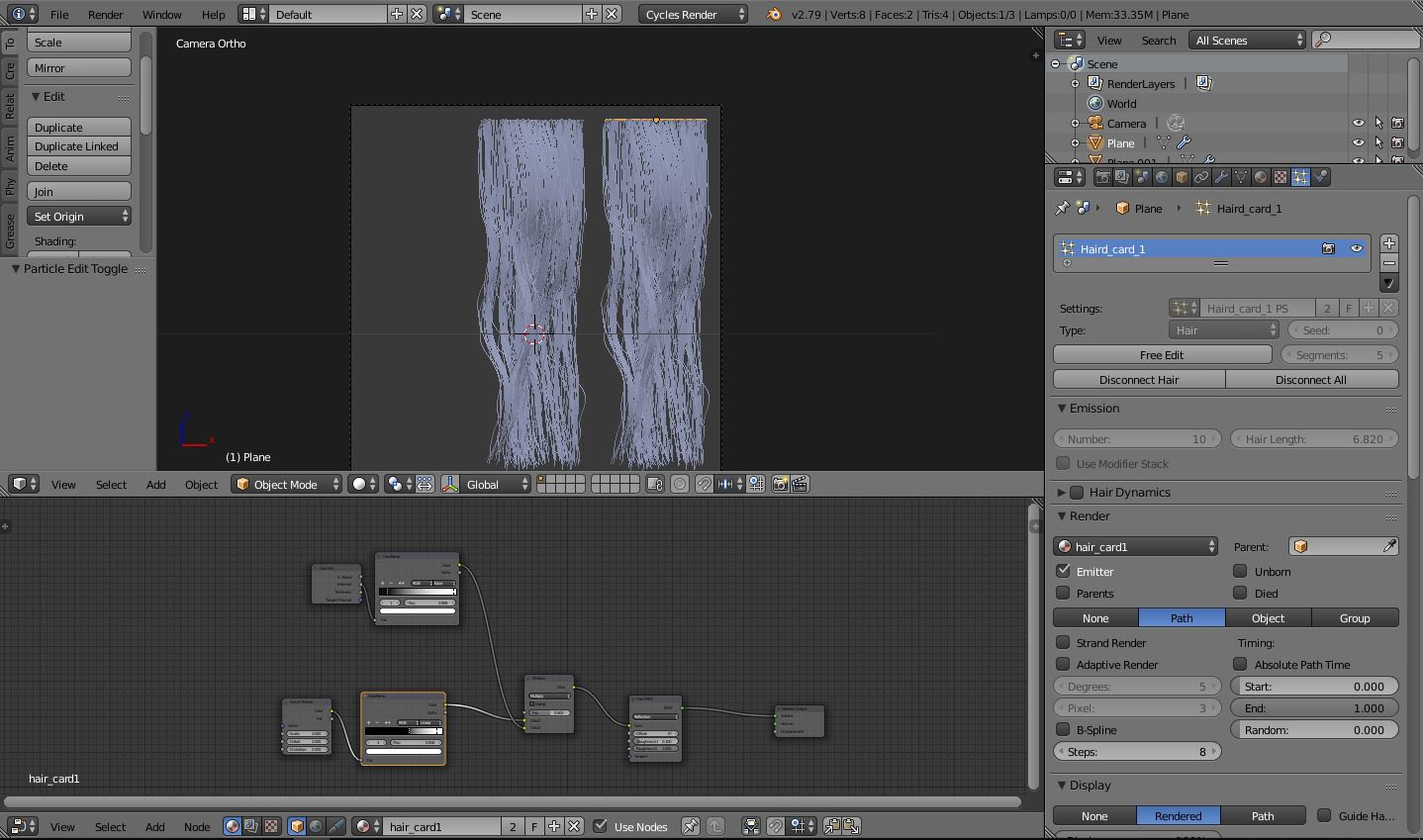The width and height of the screenshot is (1423, 840).
Task: Uncheck the Emitter checkbox
Action: point(1064,571)
